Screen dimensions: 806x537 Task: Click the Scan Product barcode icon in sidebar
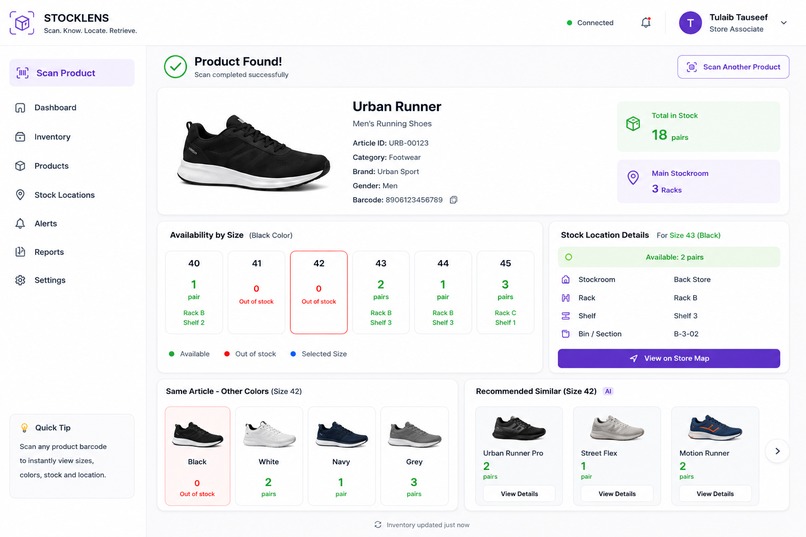tap(22, 73)
